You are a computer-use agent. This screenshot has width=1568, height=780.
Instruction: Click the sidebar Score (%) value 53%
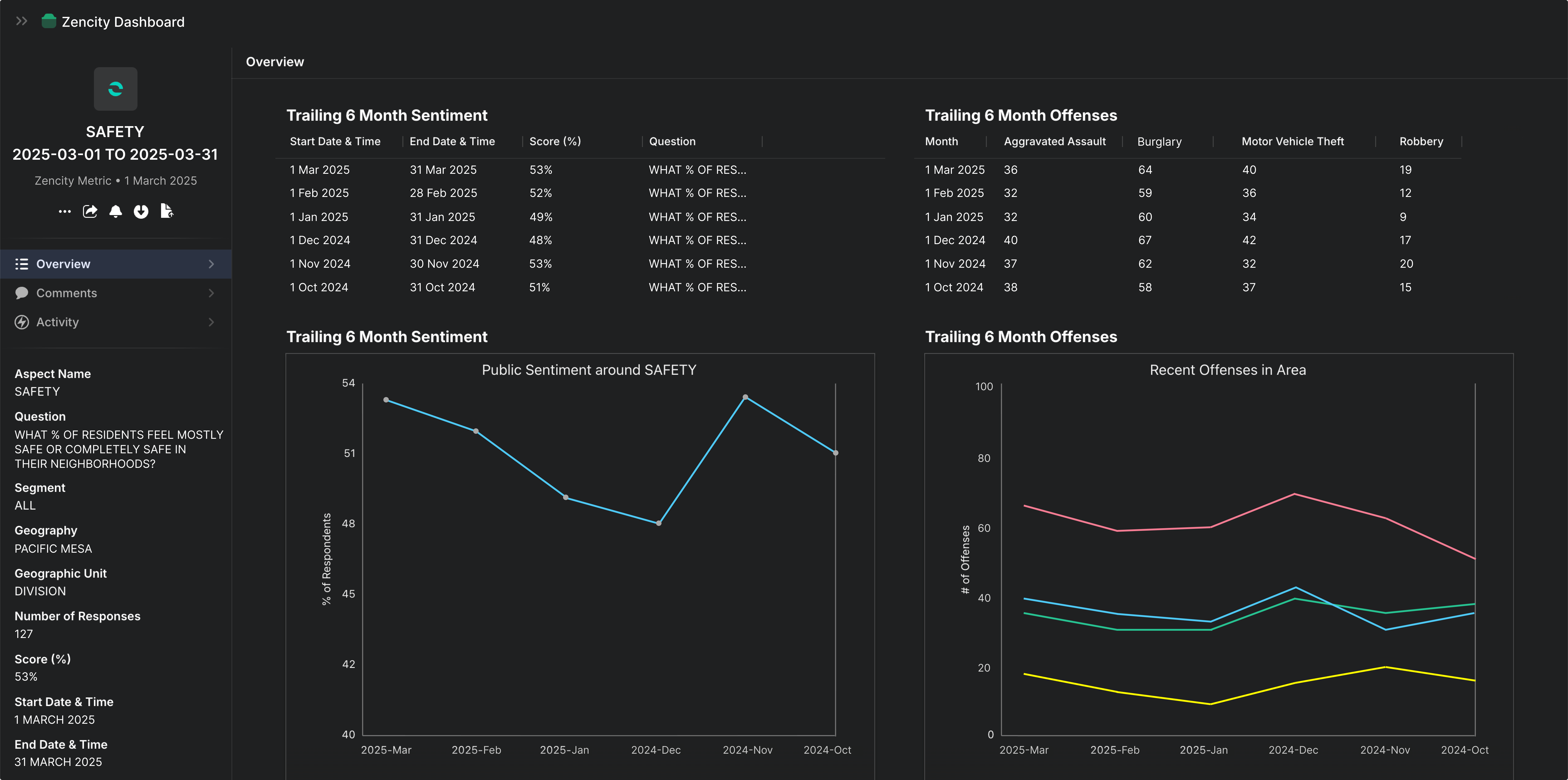click(x=26, y=677)
